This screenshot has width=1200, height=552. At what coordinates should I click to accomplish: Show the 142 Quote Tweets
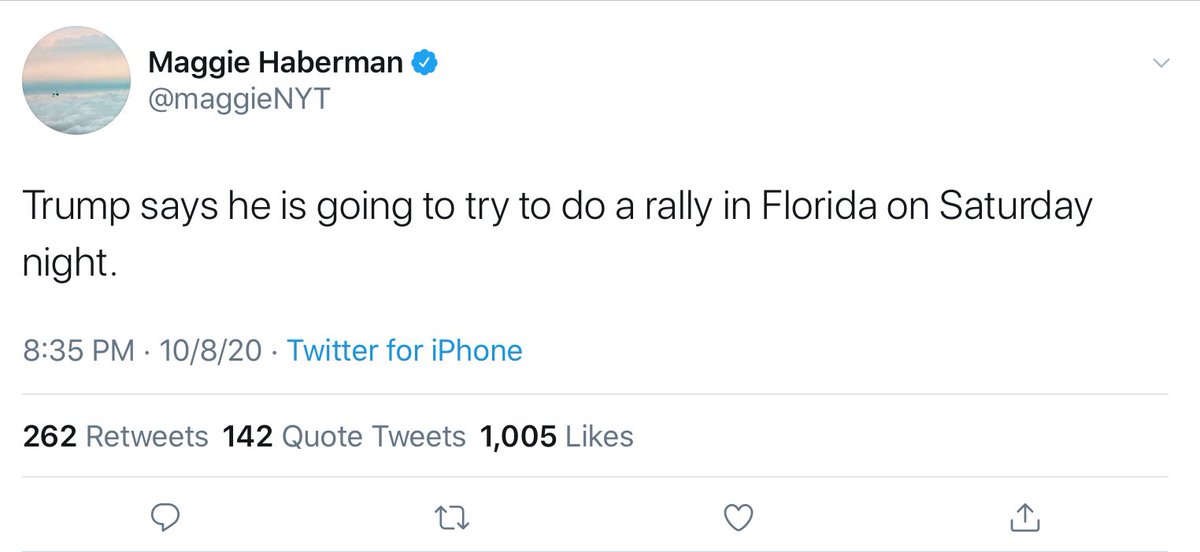tap(343, 436)
